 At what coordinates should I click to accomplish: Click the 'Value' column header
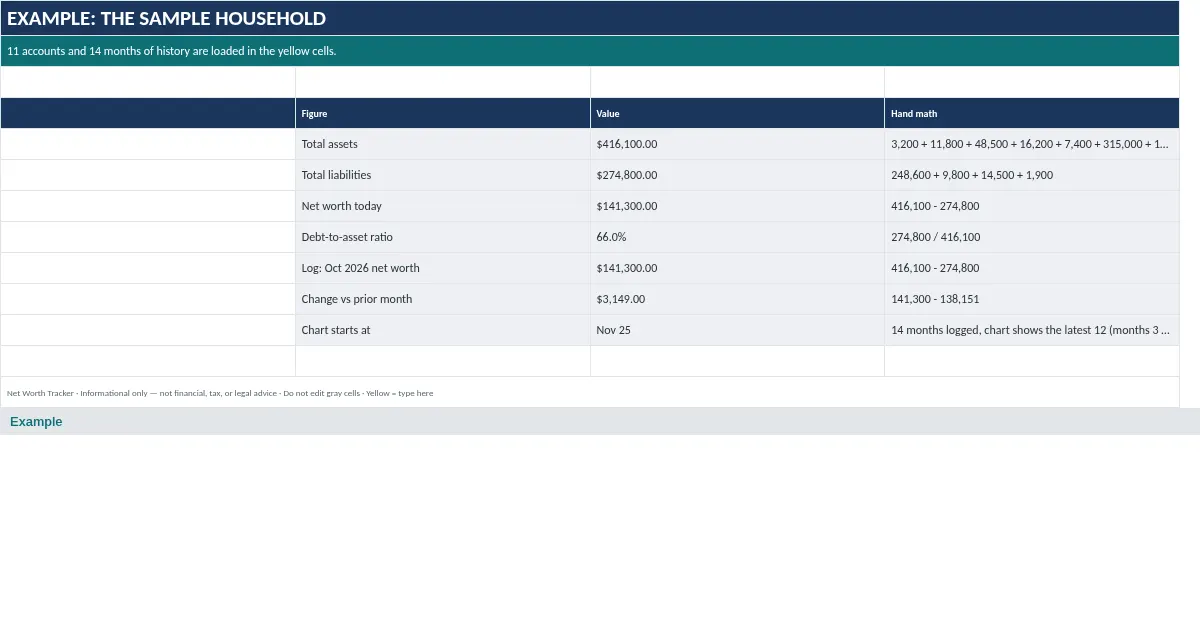click(737, 113)
